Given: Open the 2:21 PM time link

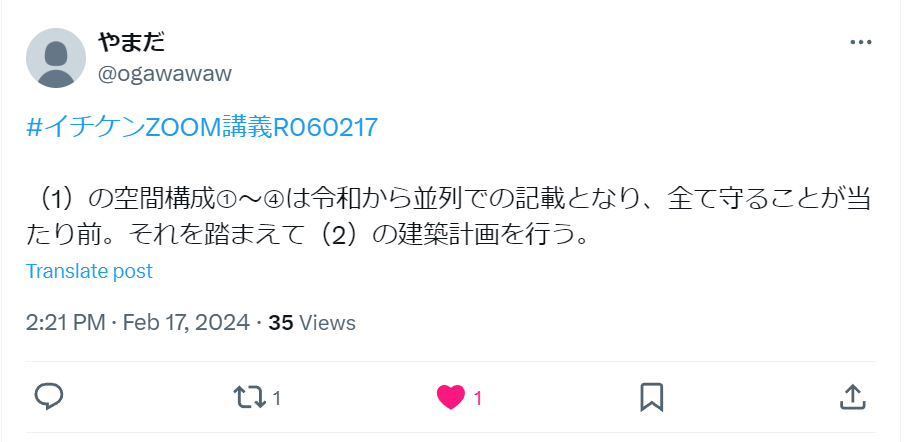Looking at the screenshot, I should [65, 323].
